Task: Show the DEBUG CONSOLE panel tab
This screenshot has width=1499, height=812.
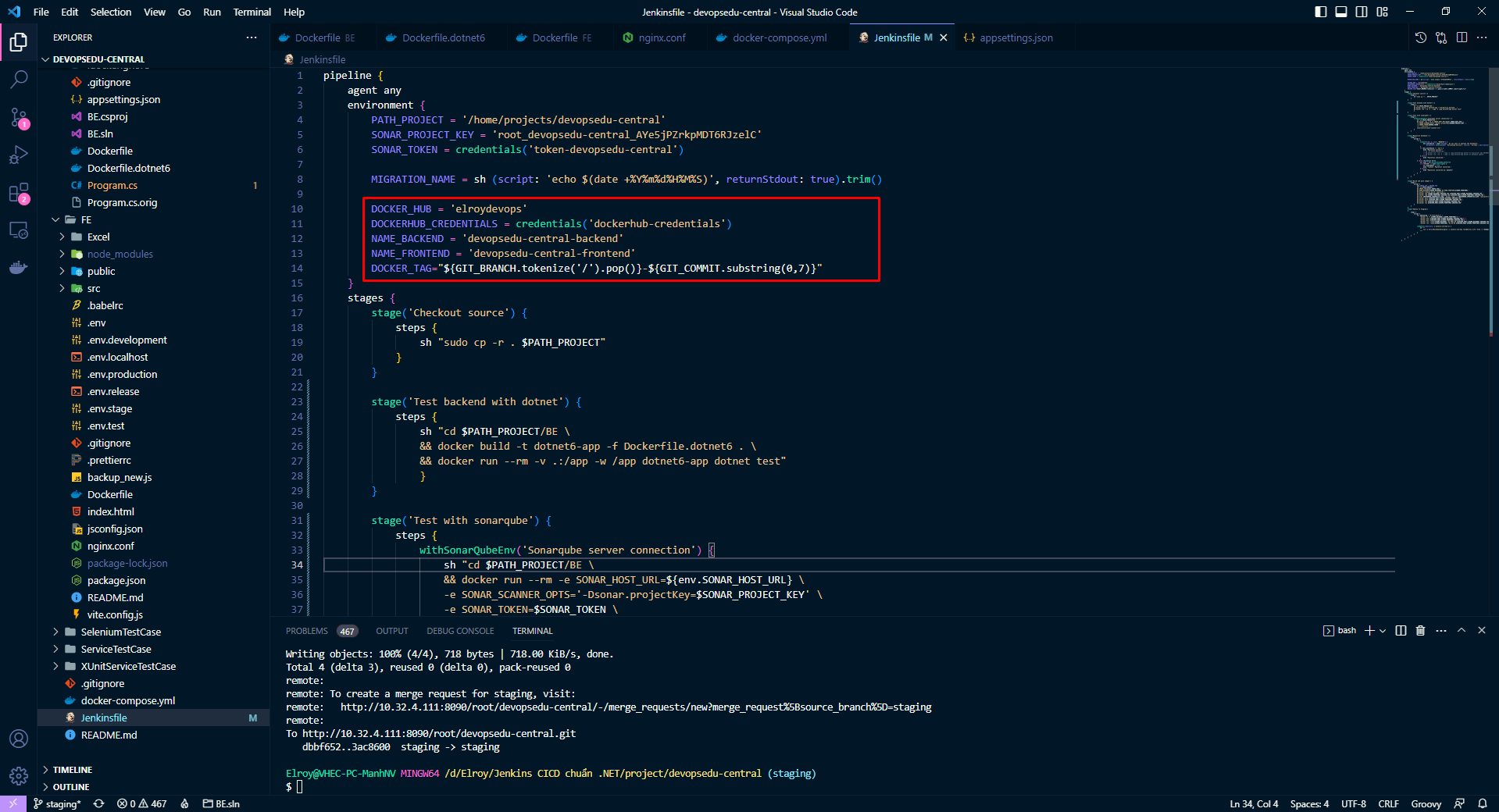Action: [x=460, y=631]
